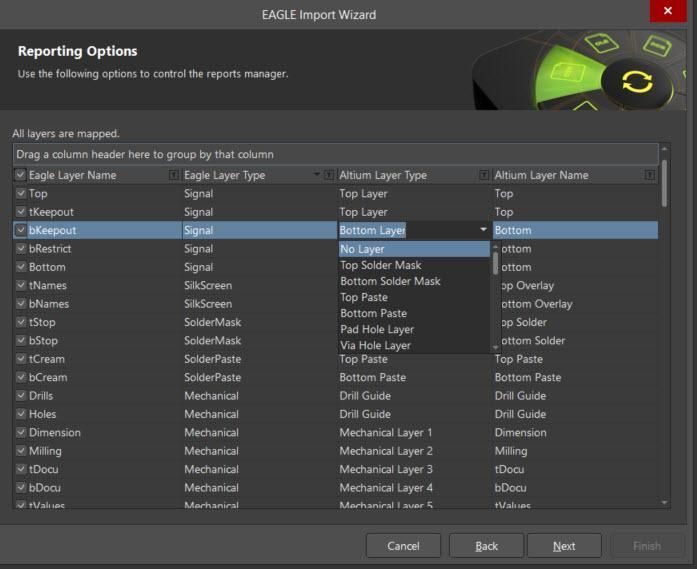Toggle the select-all checkbox in header row
697x569 pixels.
click(x=20, y=175)
